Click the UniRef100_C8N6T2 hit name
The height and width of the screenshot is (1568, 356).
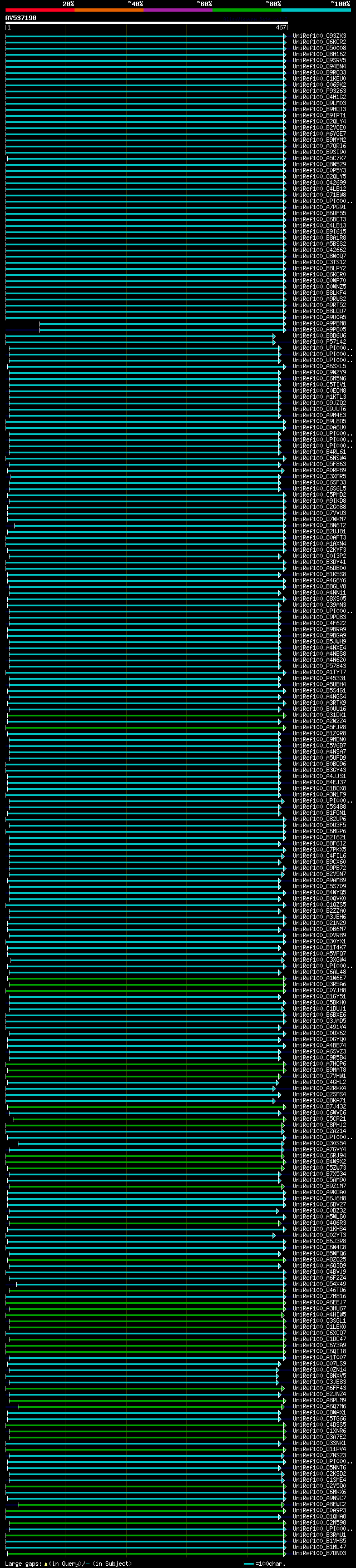[x=319, y=525]
